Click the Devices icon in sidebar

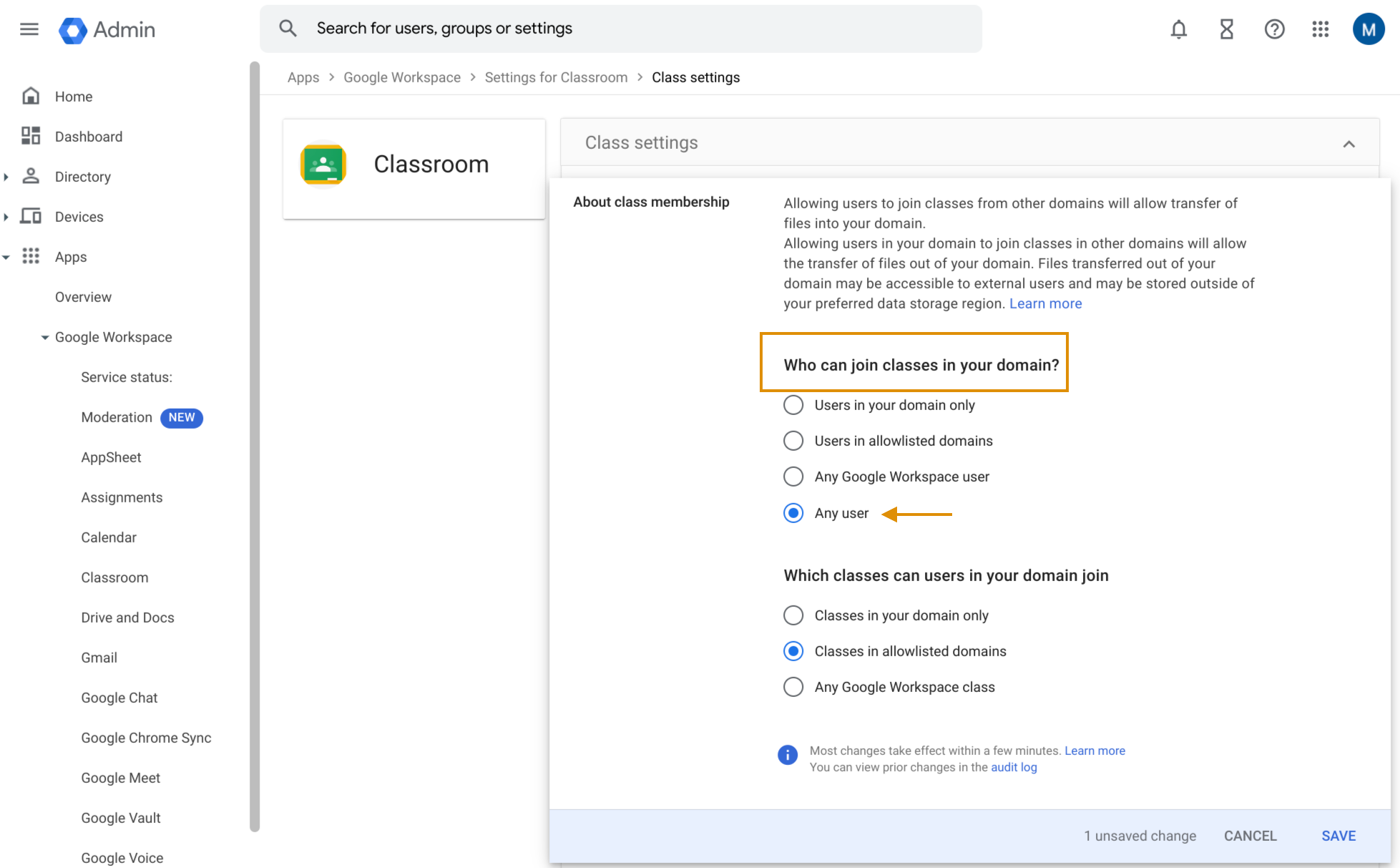pyautogui.click(x=31, y=216)
